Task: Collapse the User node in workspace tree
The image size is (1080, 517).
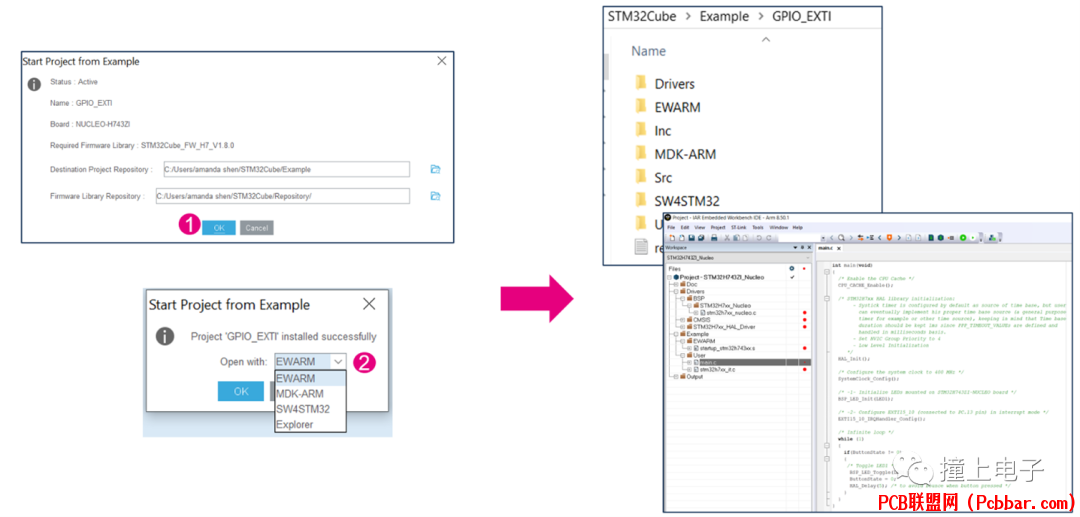Action: click(683, 355)
